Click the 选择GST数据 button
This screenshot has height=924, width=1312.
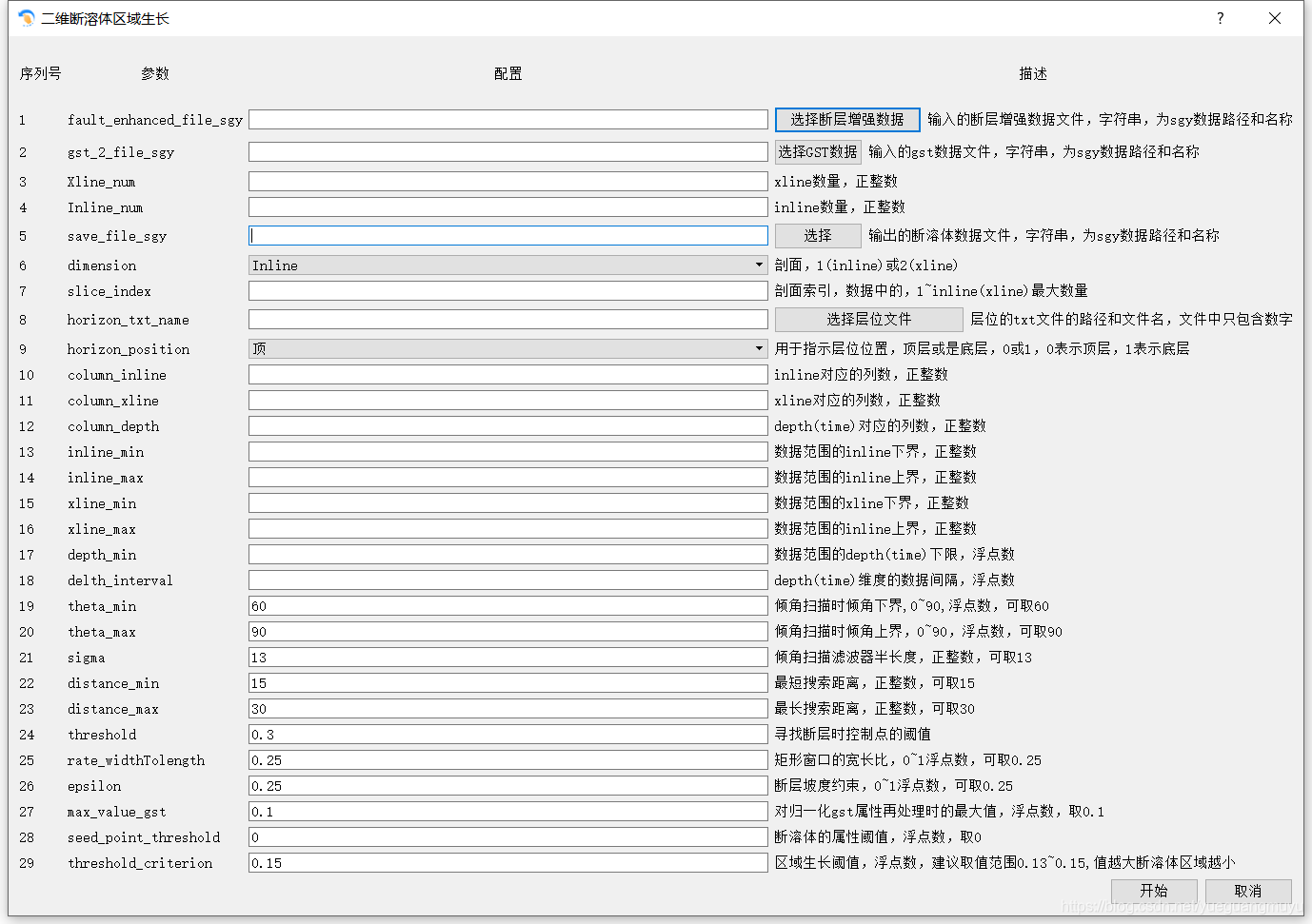click(x=818, y=151)
